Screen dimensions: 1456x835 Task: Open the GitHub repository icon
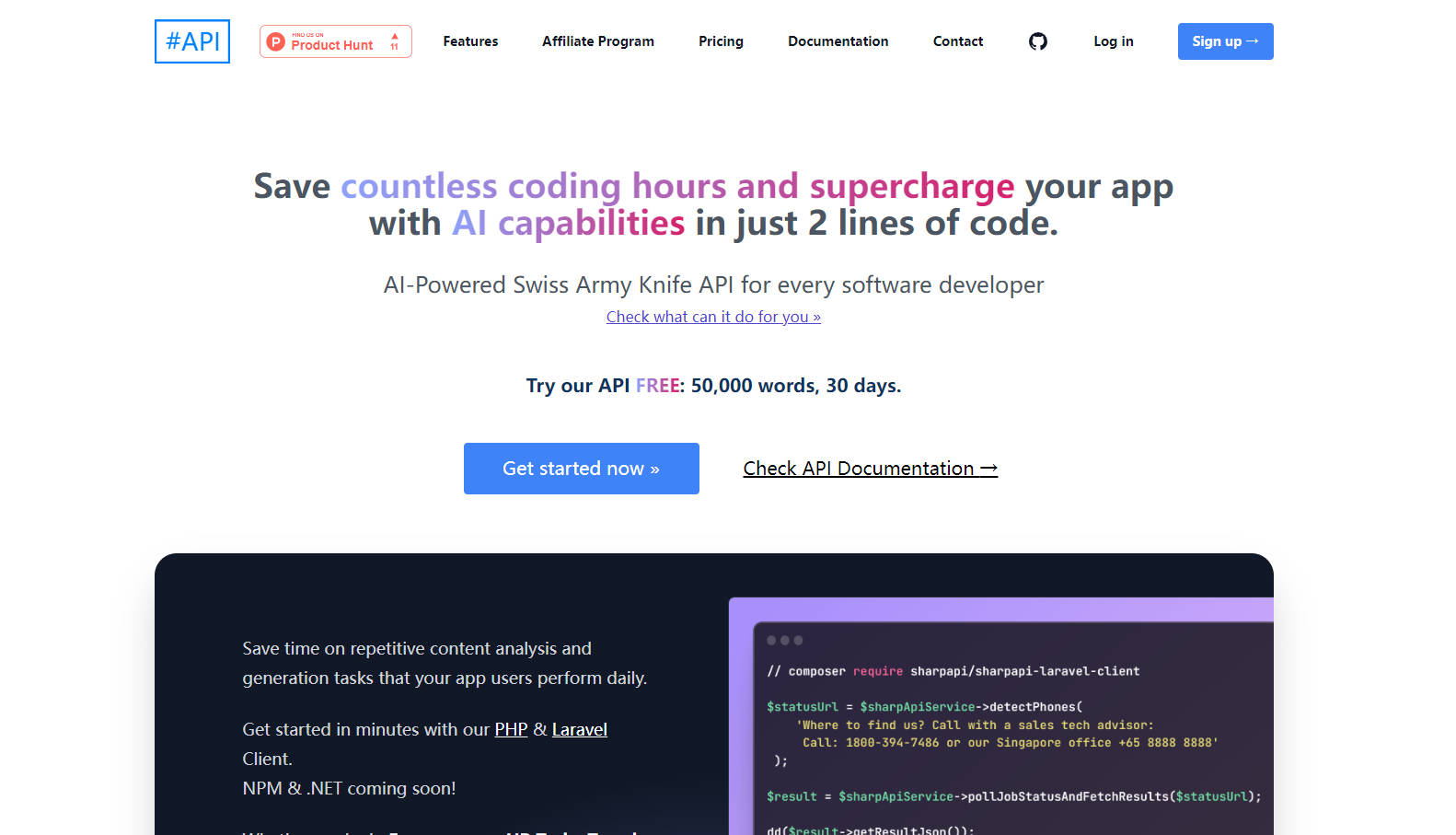point(1037,41)
